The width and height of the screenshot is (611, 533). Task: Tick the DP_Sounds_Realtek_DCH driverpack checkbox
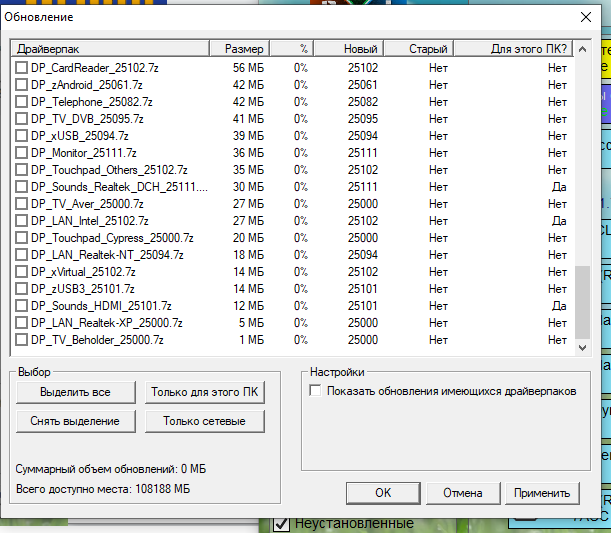[22, 186]
